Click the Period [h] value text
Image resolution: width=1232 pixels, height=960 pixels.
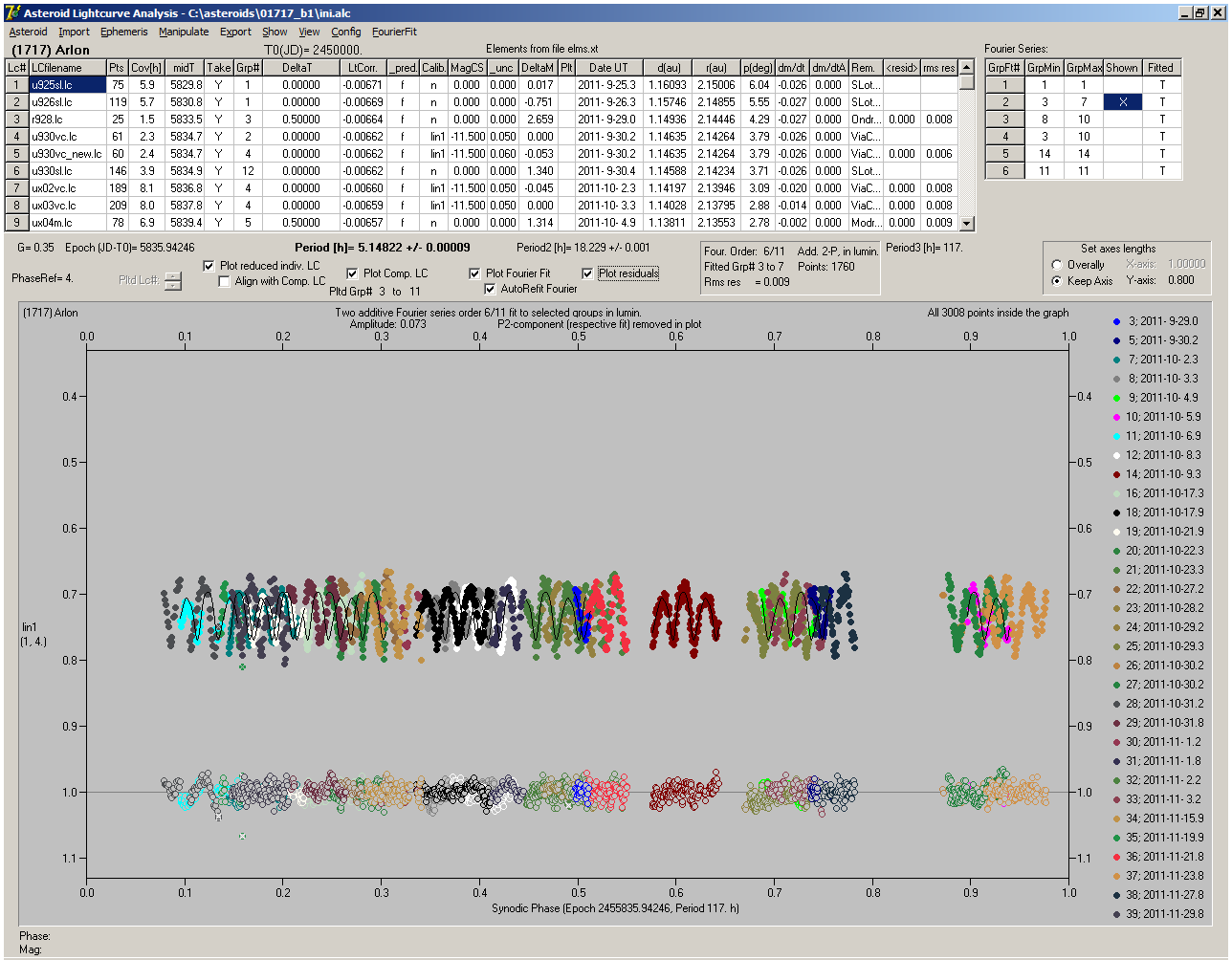point(383,248)
